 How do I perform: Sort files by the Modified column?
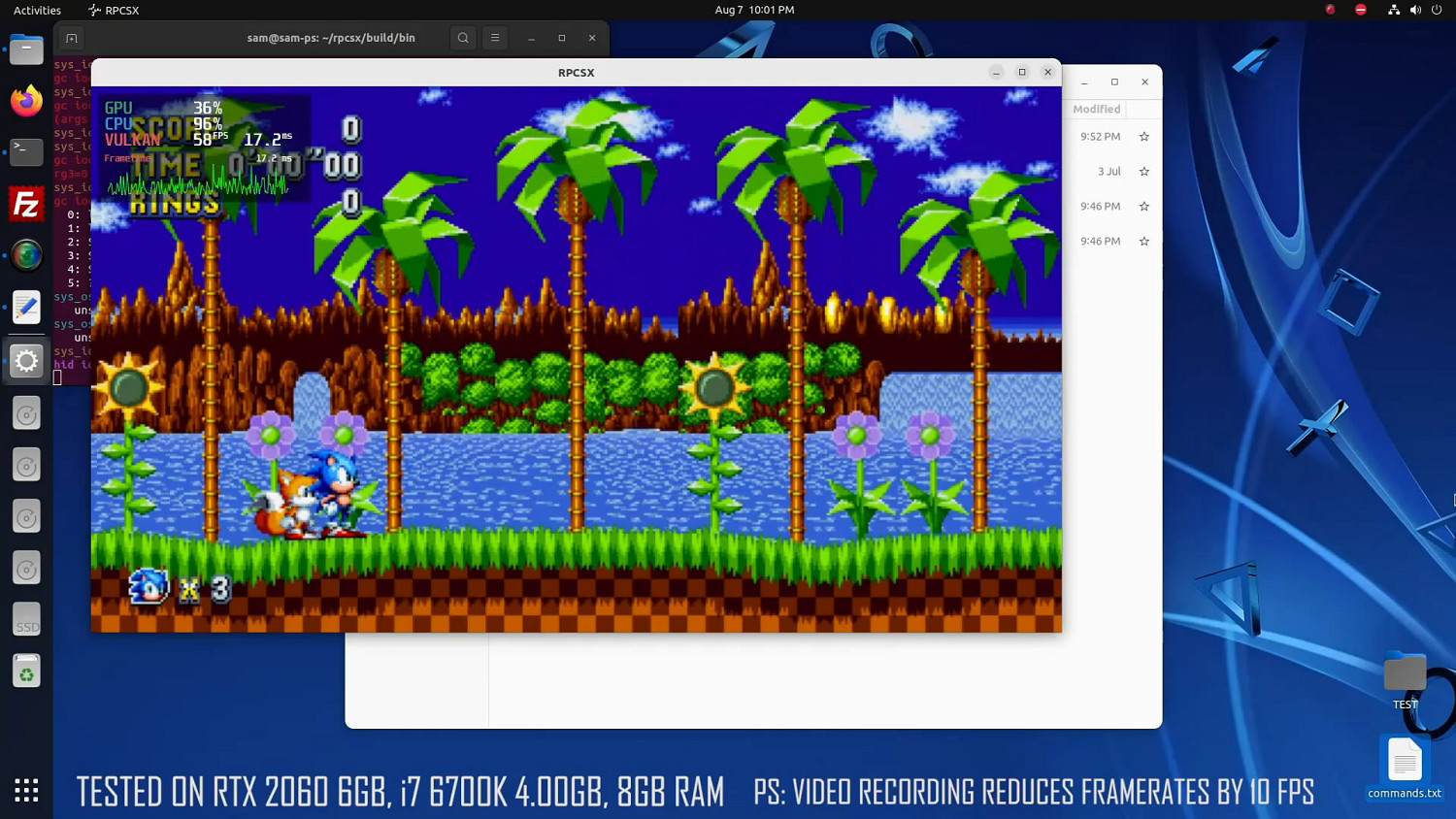tap(1096, 110)
